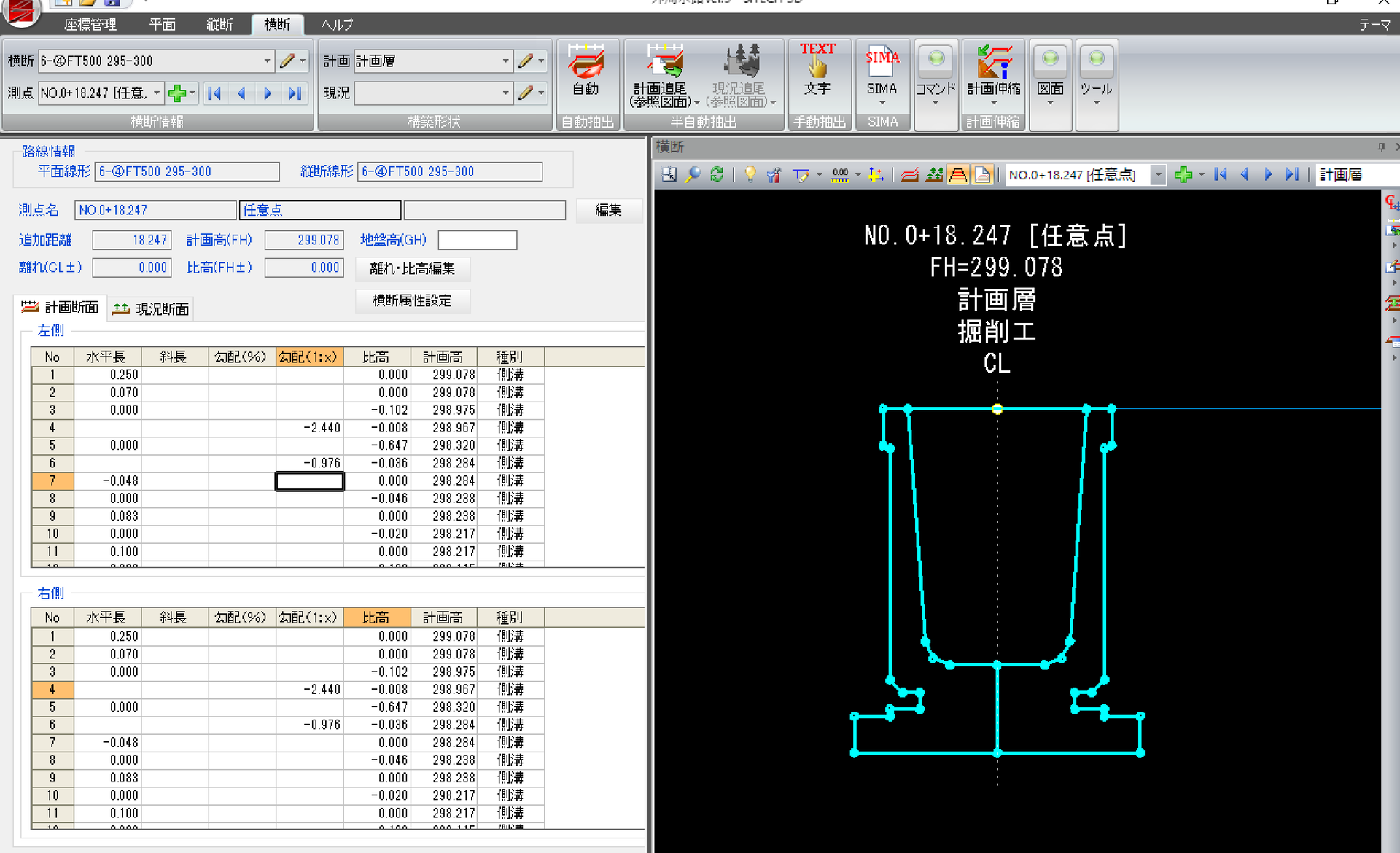Open station dropdown NO.0+18.247 in 横断 panel
This screenshot has width=1400, height=853.
point(1158,175)
